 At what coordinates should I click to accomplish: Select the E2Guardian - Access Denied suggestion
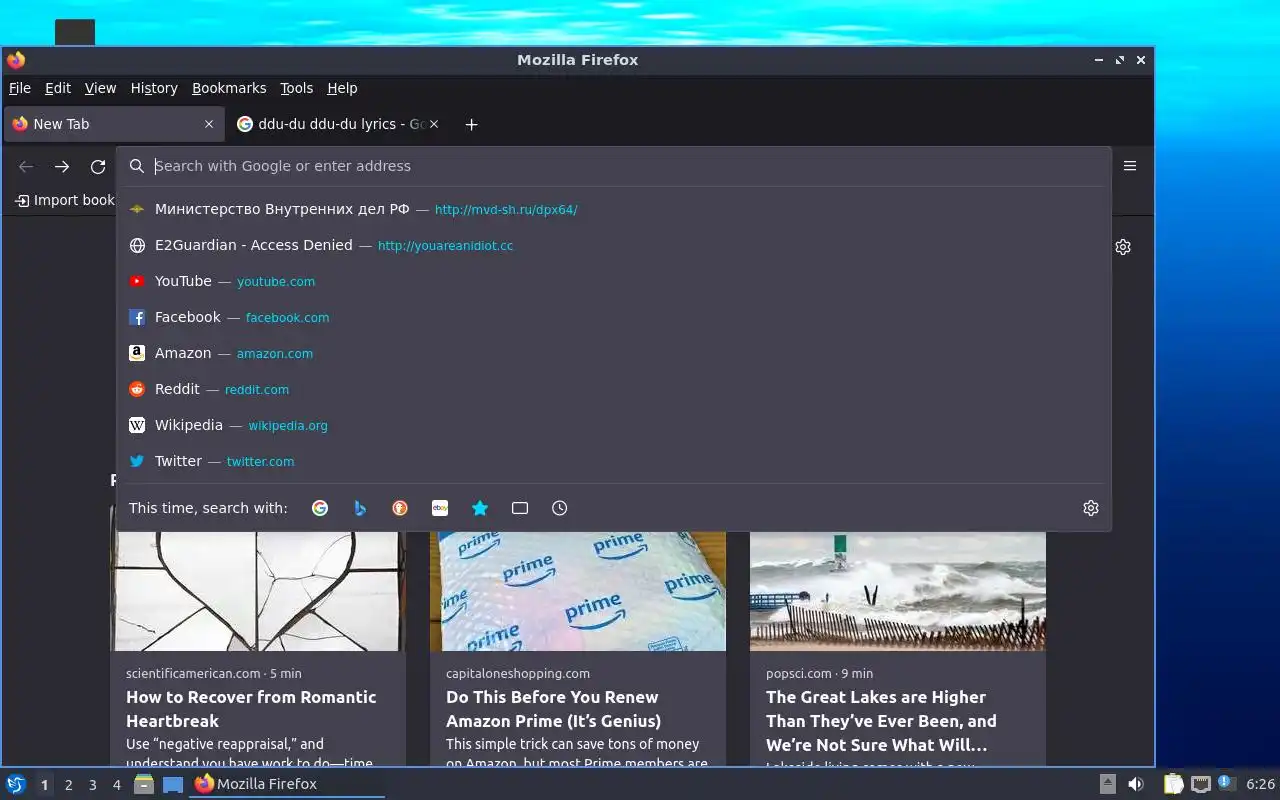tap(614, 245)
